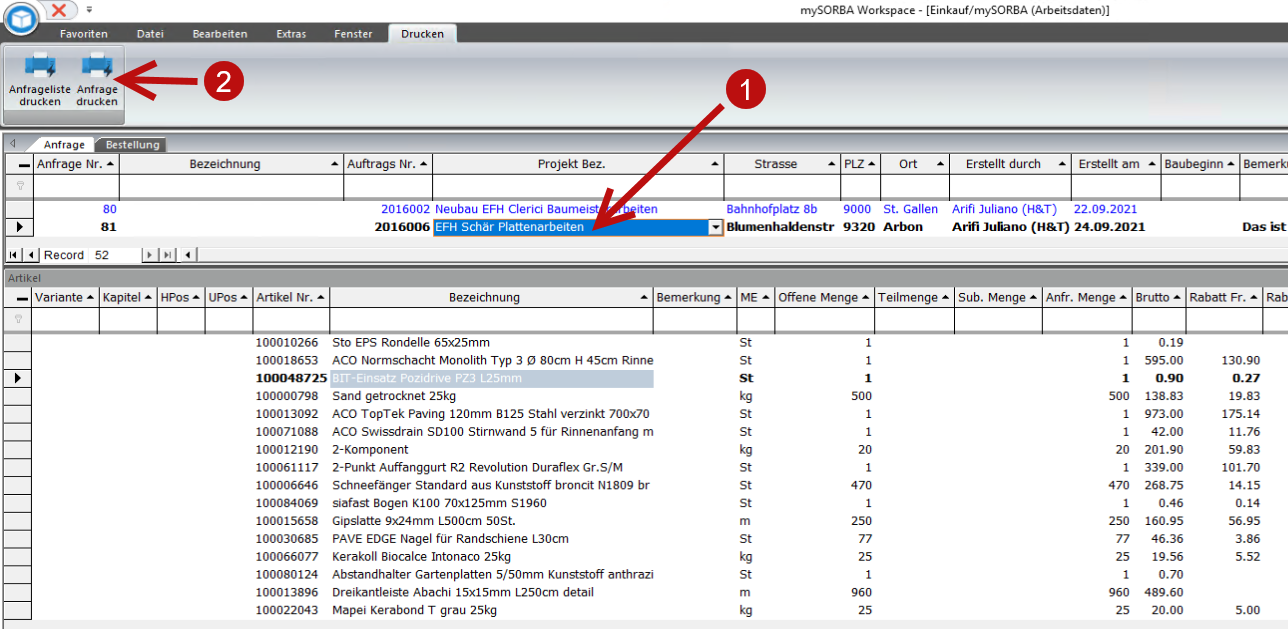
Task: Click the red X quick access icon
Action: (x=61, y=9)
